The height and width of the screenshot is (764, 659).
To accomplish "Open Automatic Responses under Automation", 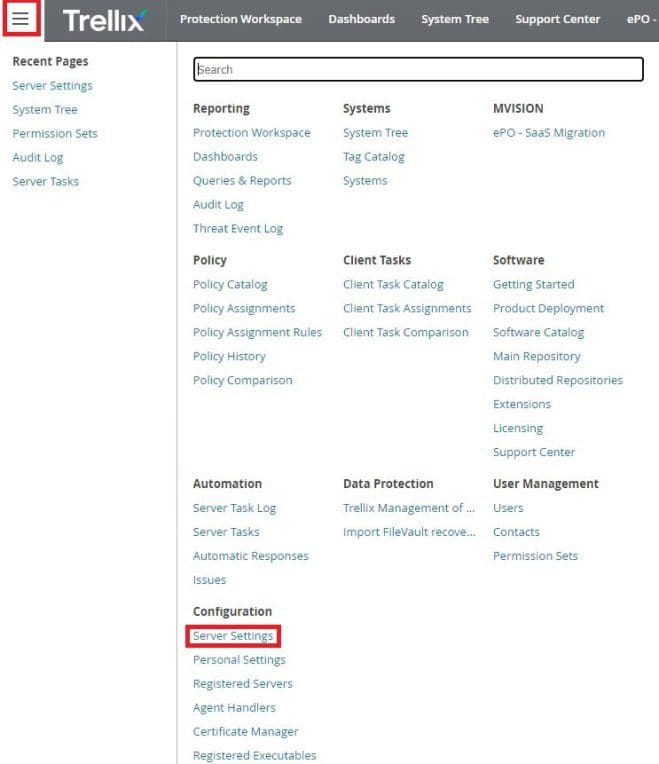I will 250,556.
